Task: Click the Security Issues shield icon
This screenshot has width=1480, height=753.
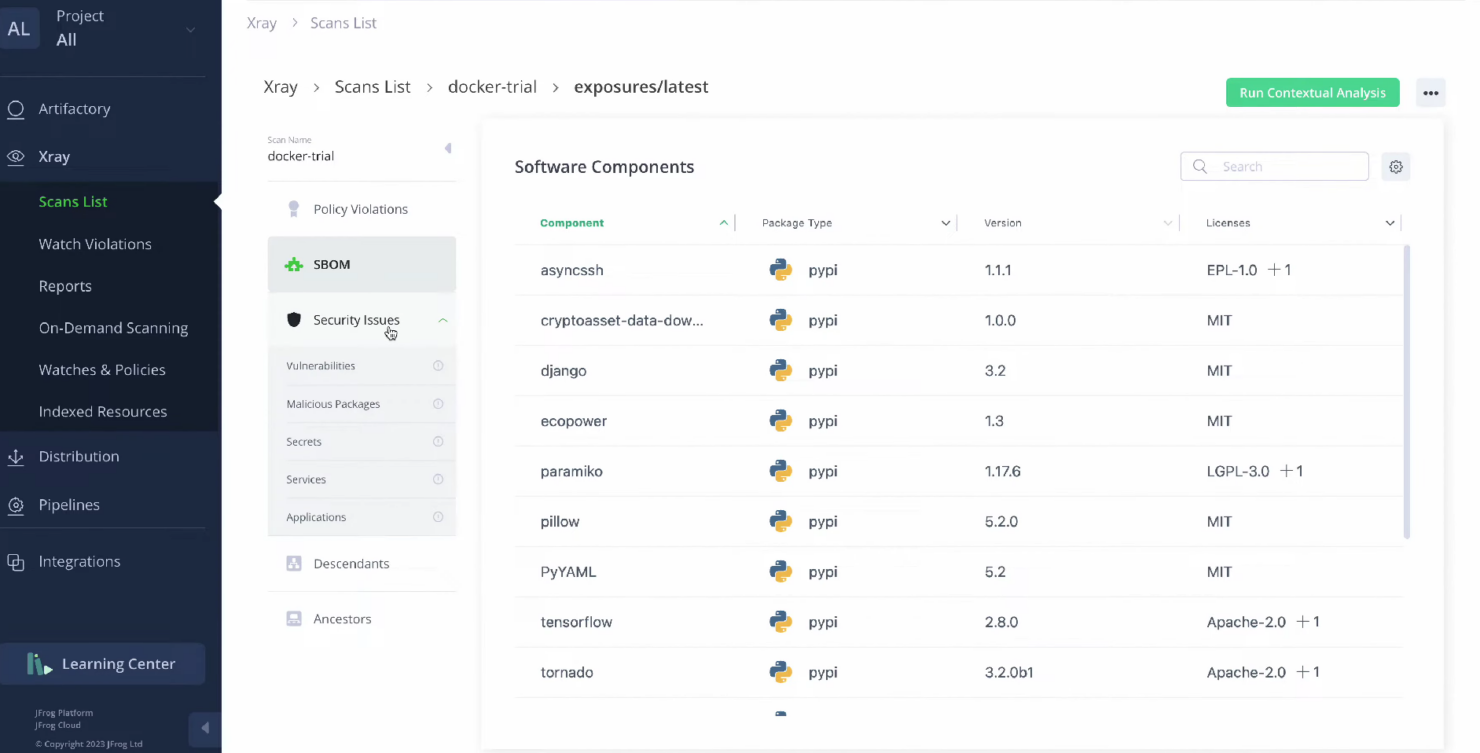Action: point(294,320)
